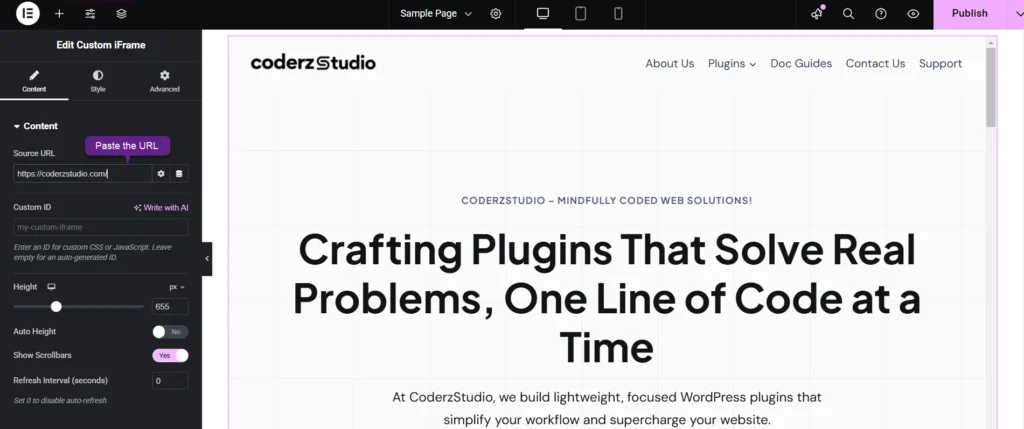Switch to tablet preview mode
The image size is (1024, 429).
(x=581, y=14)
